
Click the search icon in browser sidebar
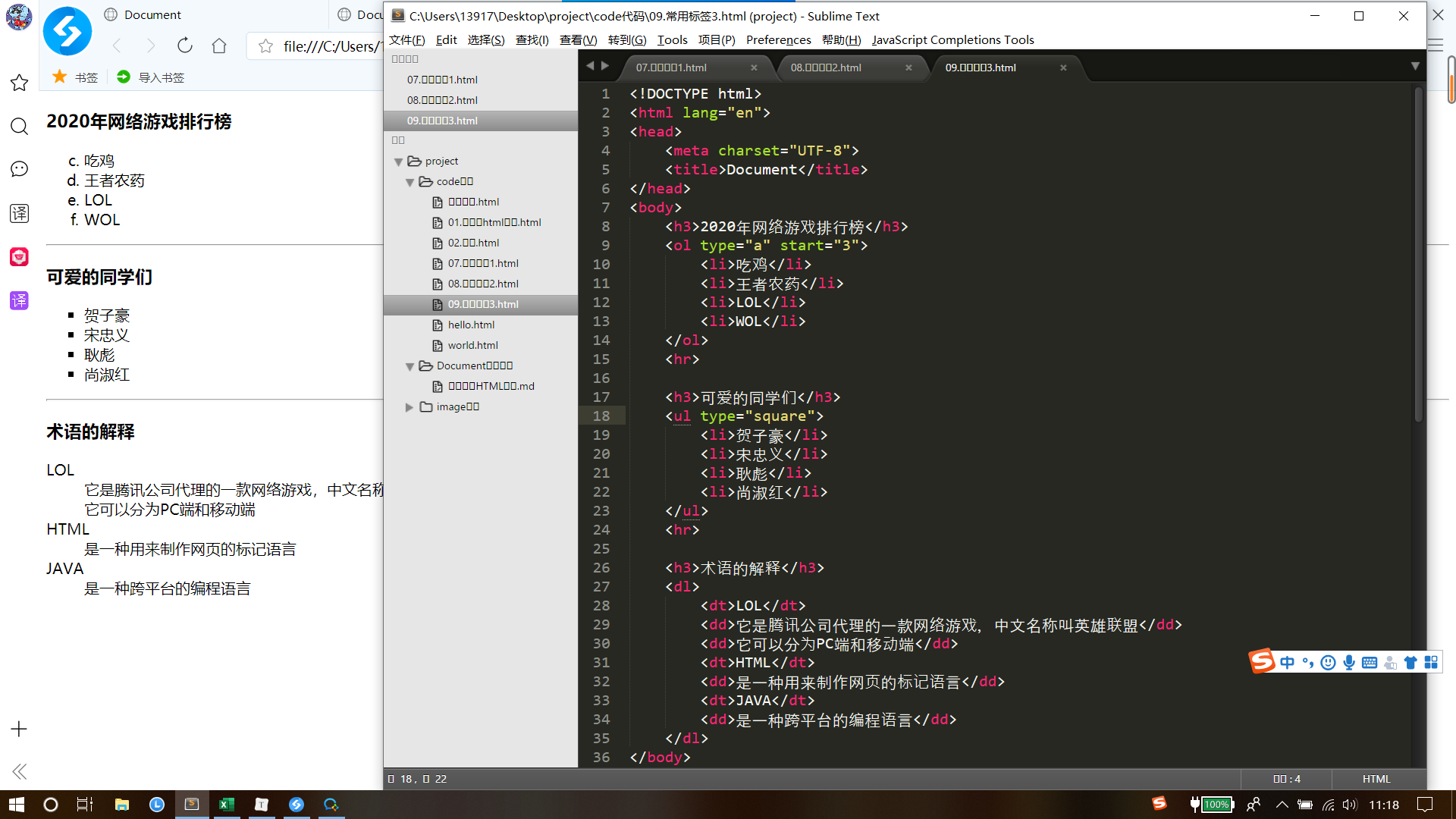coord(19,126)
